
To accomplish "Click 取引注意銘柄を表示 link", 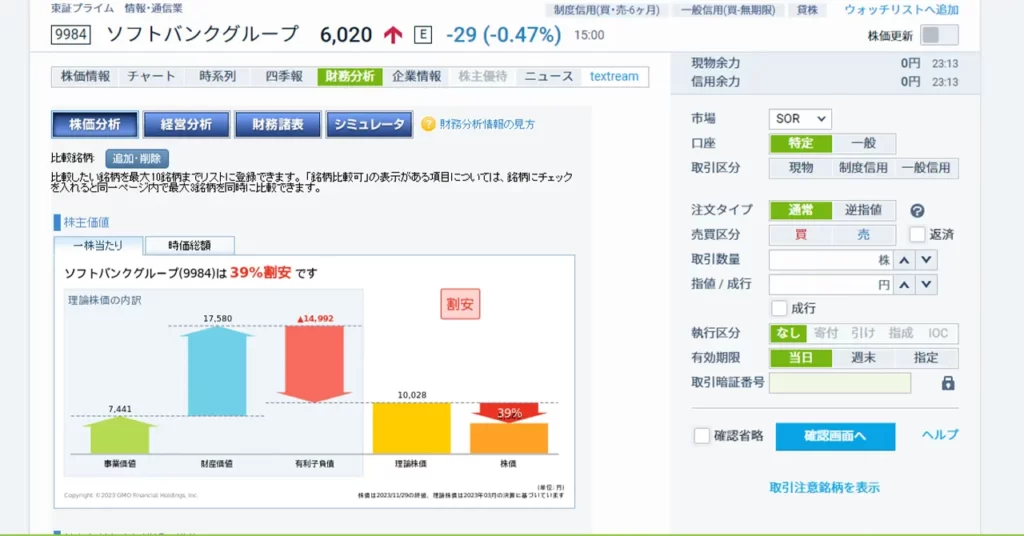I will (824, 488).
